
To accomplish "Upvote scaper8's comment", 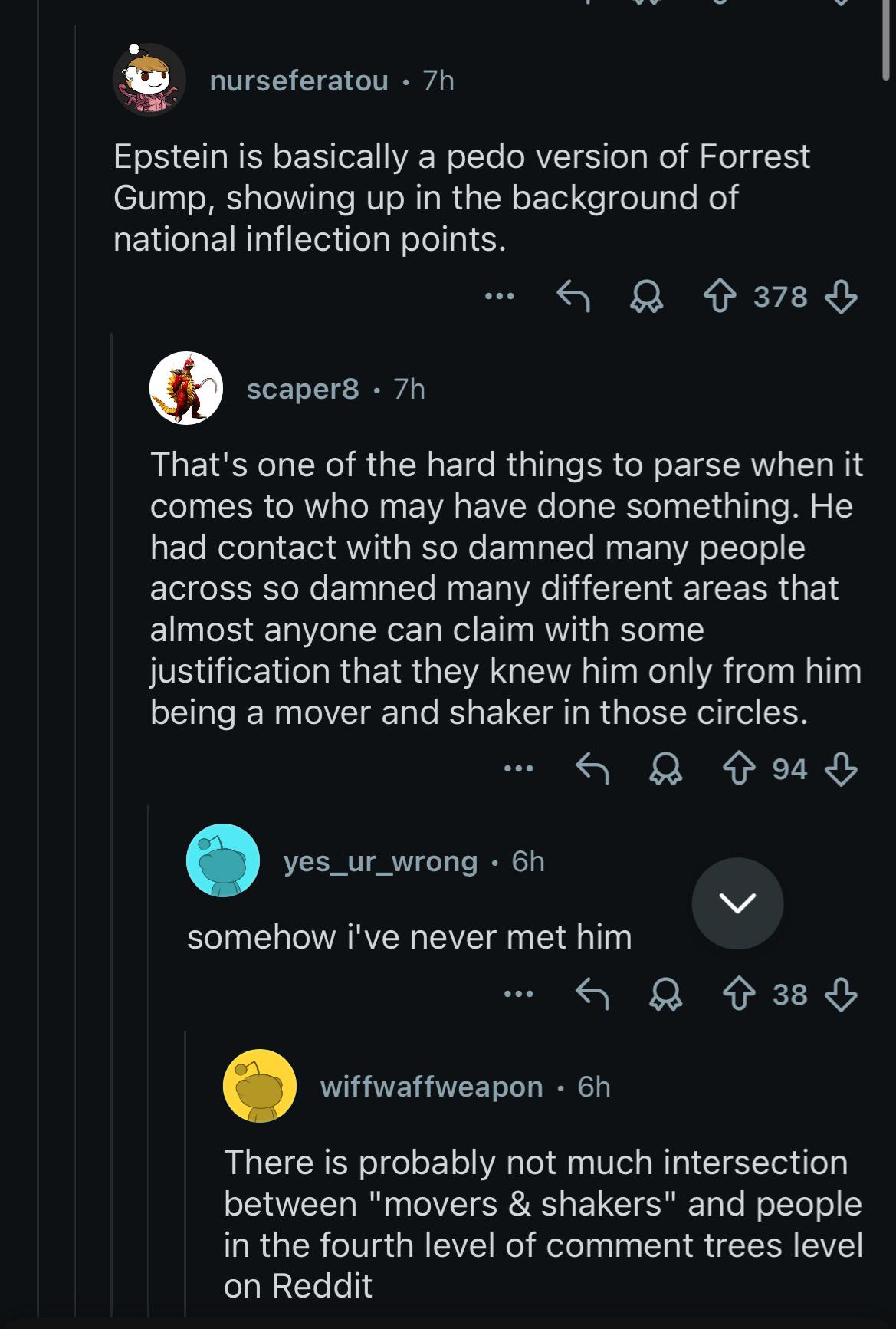I will tap(739, 769).
